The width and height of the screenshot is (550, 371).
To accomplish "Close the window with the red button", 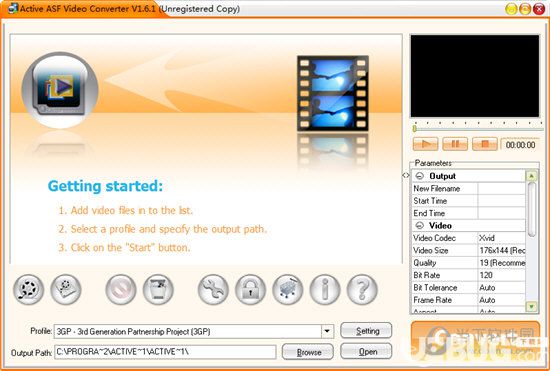I will 539,9.
